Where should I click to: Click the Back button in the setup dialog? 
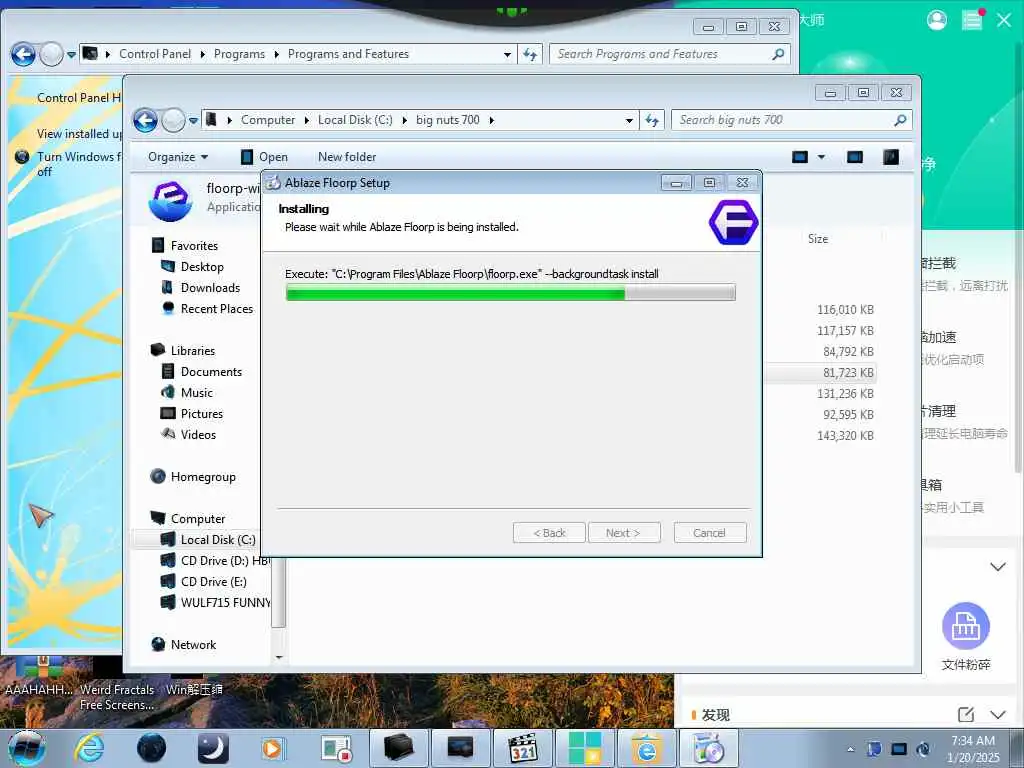point(549,533)
